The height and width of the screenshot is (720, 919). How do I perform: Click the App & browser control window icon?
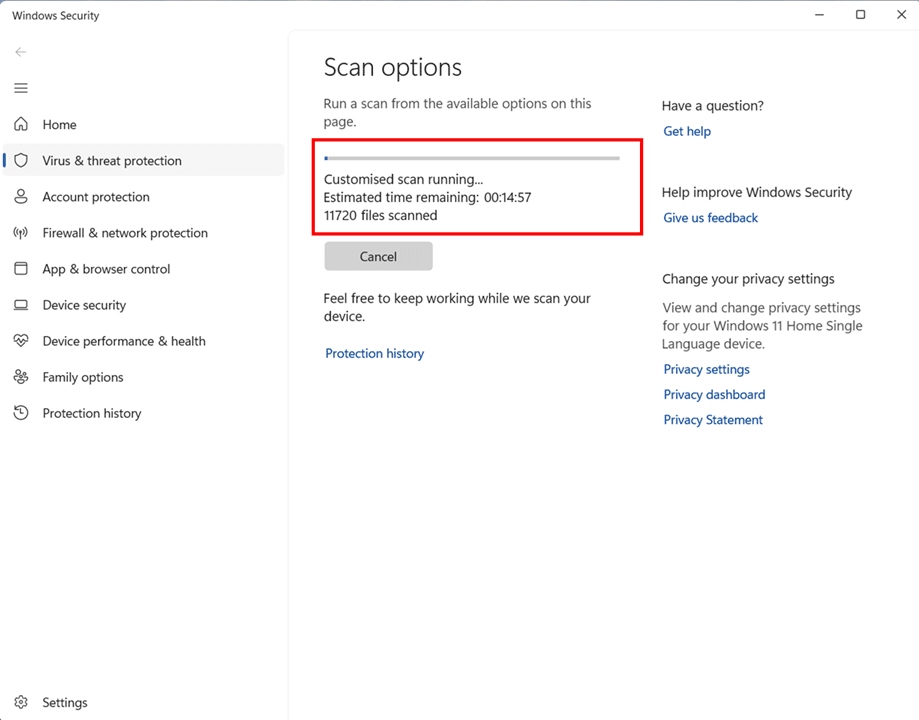coord(21,269)
